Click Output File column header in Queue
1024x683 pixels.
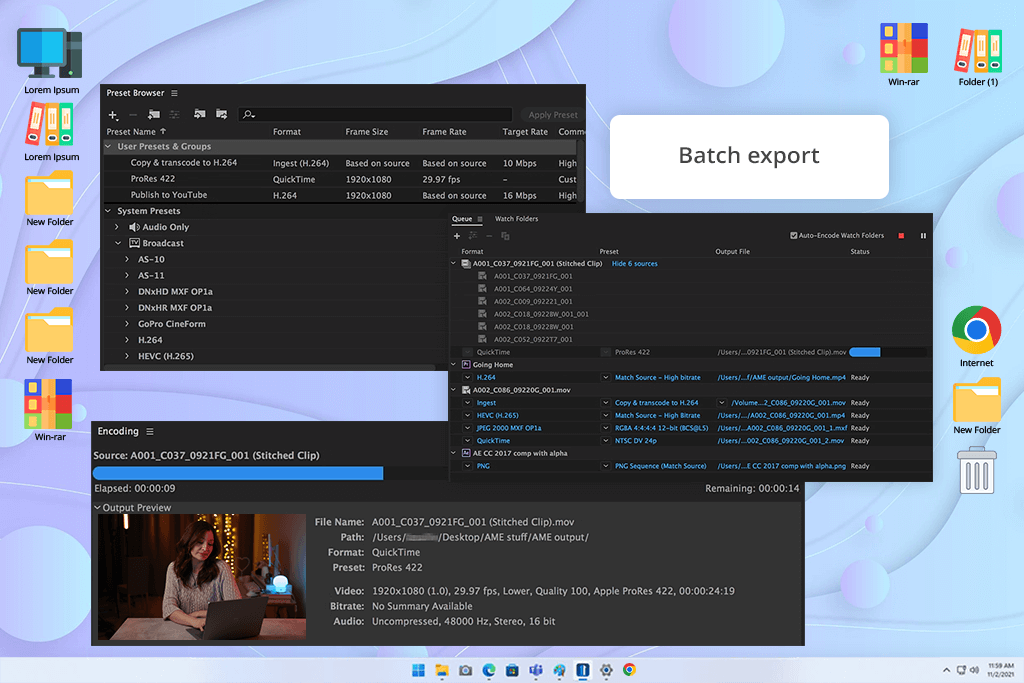tap(733, 251)
